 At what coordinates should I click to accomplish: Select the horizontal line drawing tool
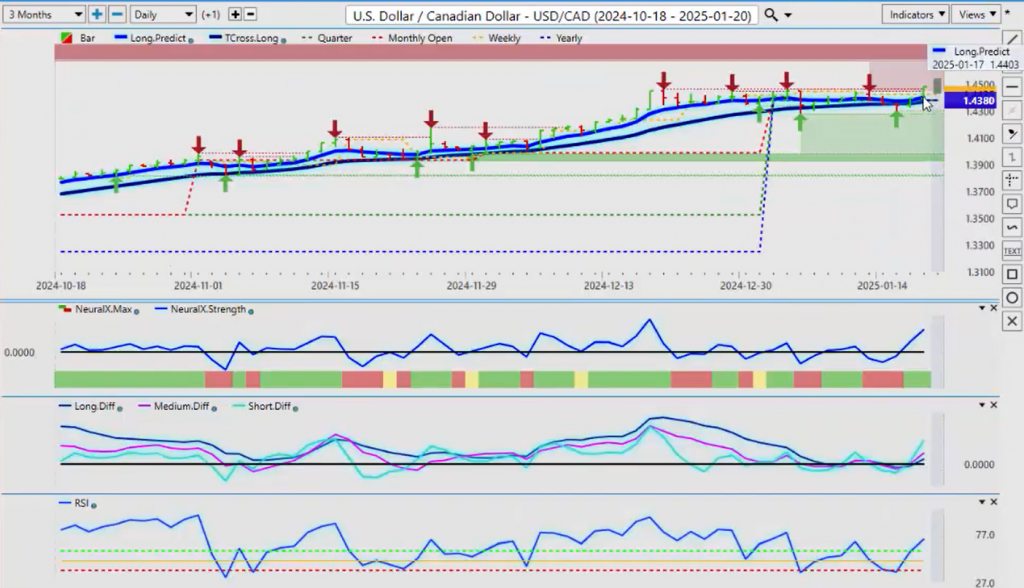click(1011, 87)
